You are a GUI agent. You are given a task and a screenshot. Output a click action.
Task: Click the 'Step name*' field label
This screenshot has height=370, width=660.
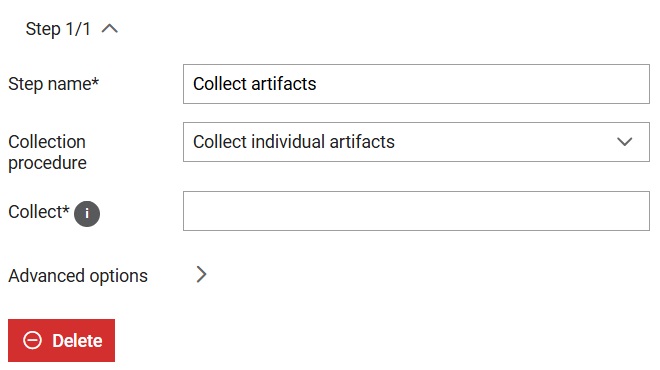[x=53, y=84]
